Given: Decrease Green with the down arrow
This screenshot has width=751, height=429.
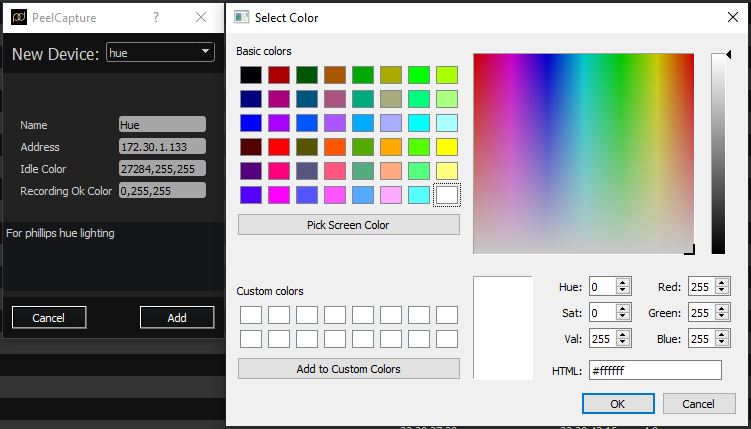Looking at the screenshot, I should point(722,317).
